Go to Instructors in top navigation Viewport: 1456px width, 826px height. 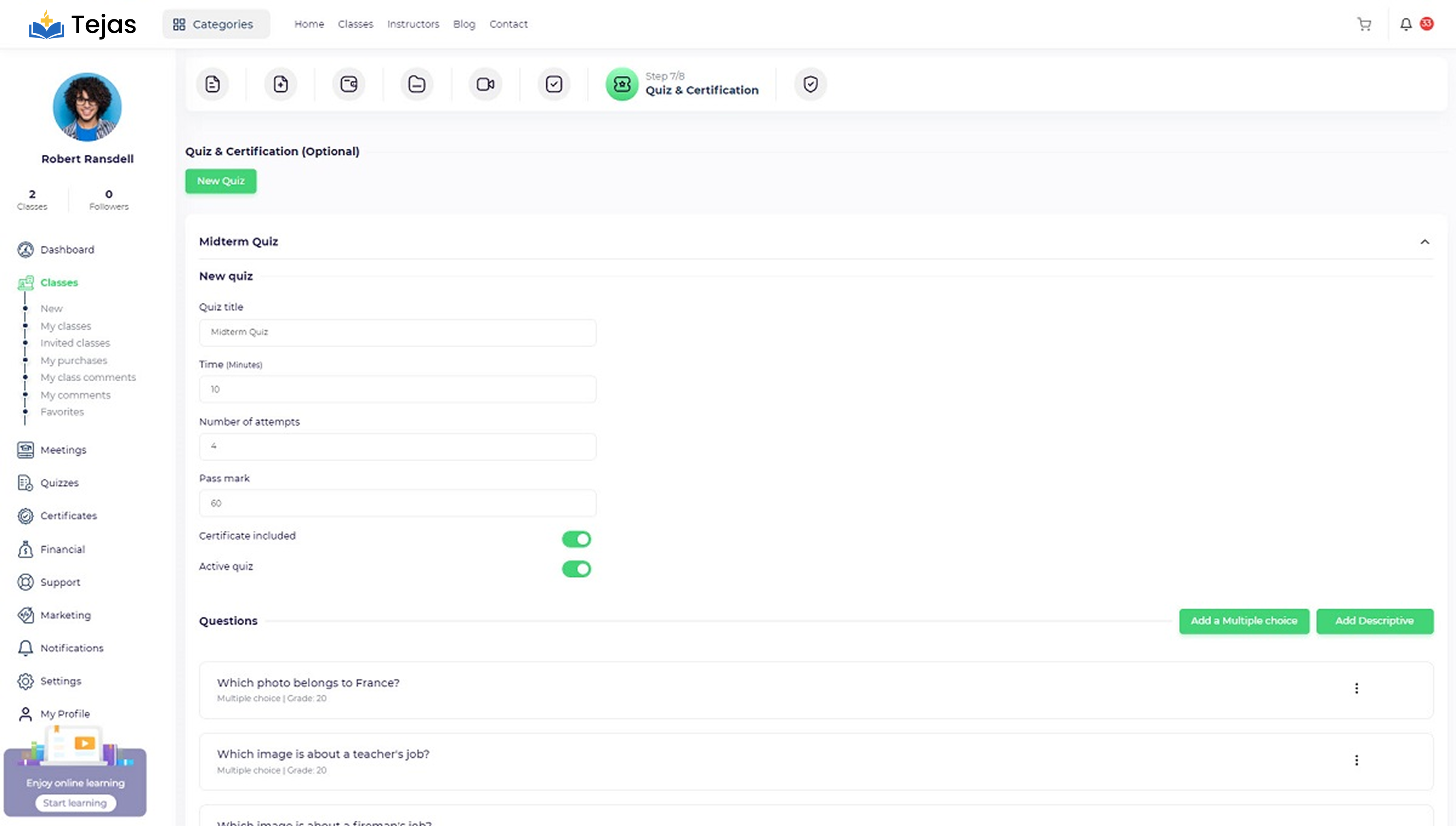tap(413, 24)
